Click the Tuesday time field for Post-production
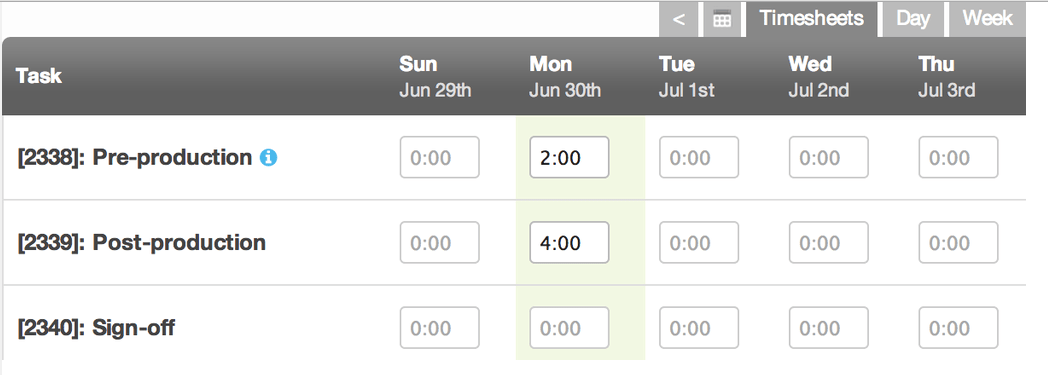Image resolution: width=1048 pixels, height=375 pixels. (699, 242)
